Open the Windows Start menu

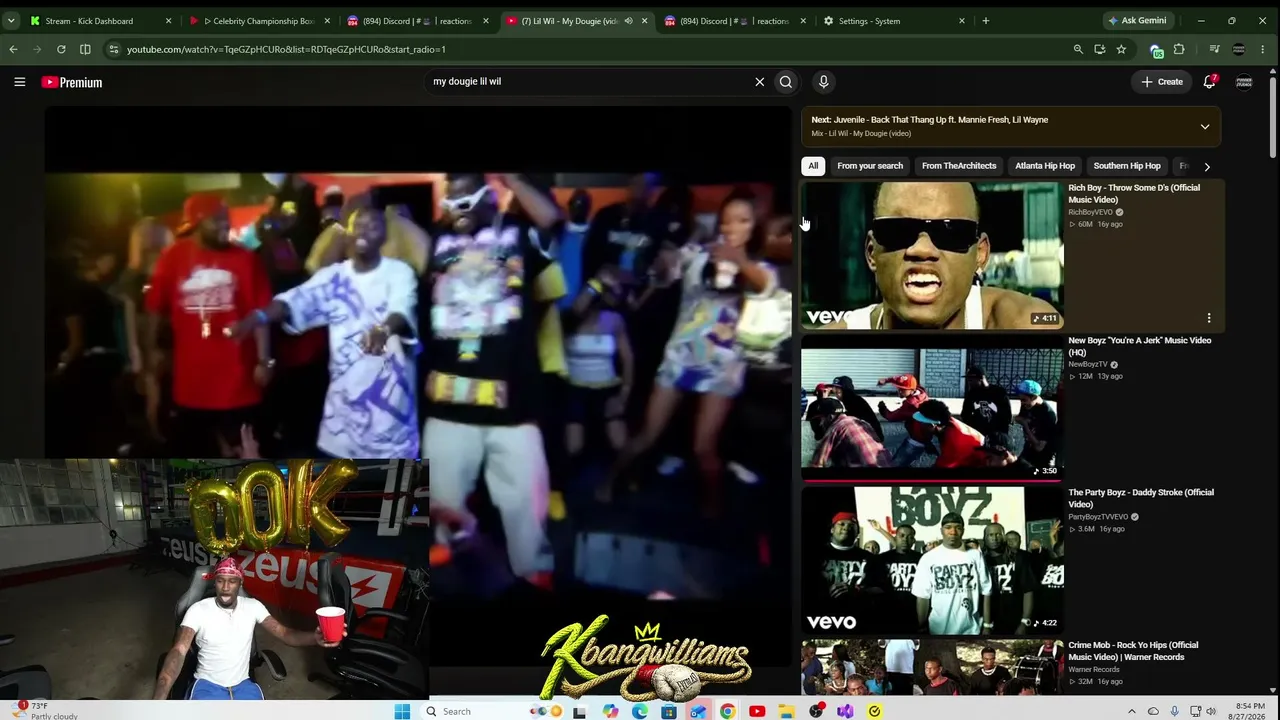(402, 711)
